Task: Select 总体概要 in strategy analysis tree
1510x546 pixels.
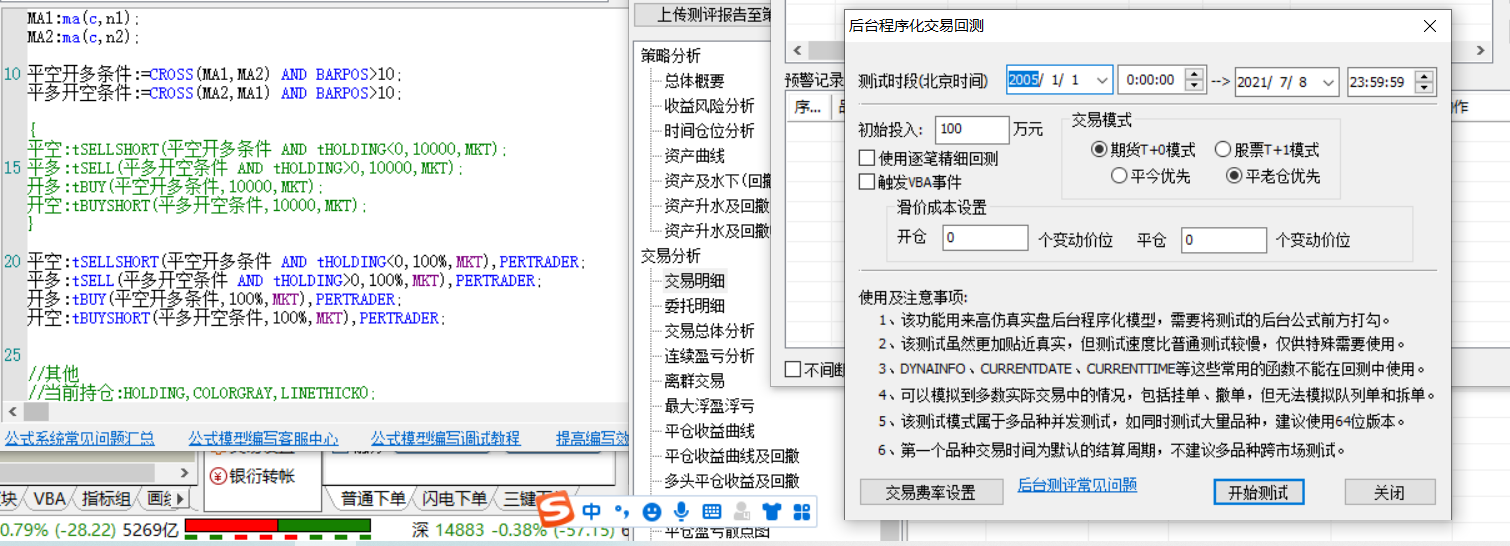Action: 695,81
